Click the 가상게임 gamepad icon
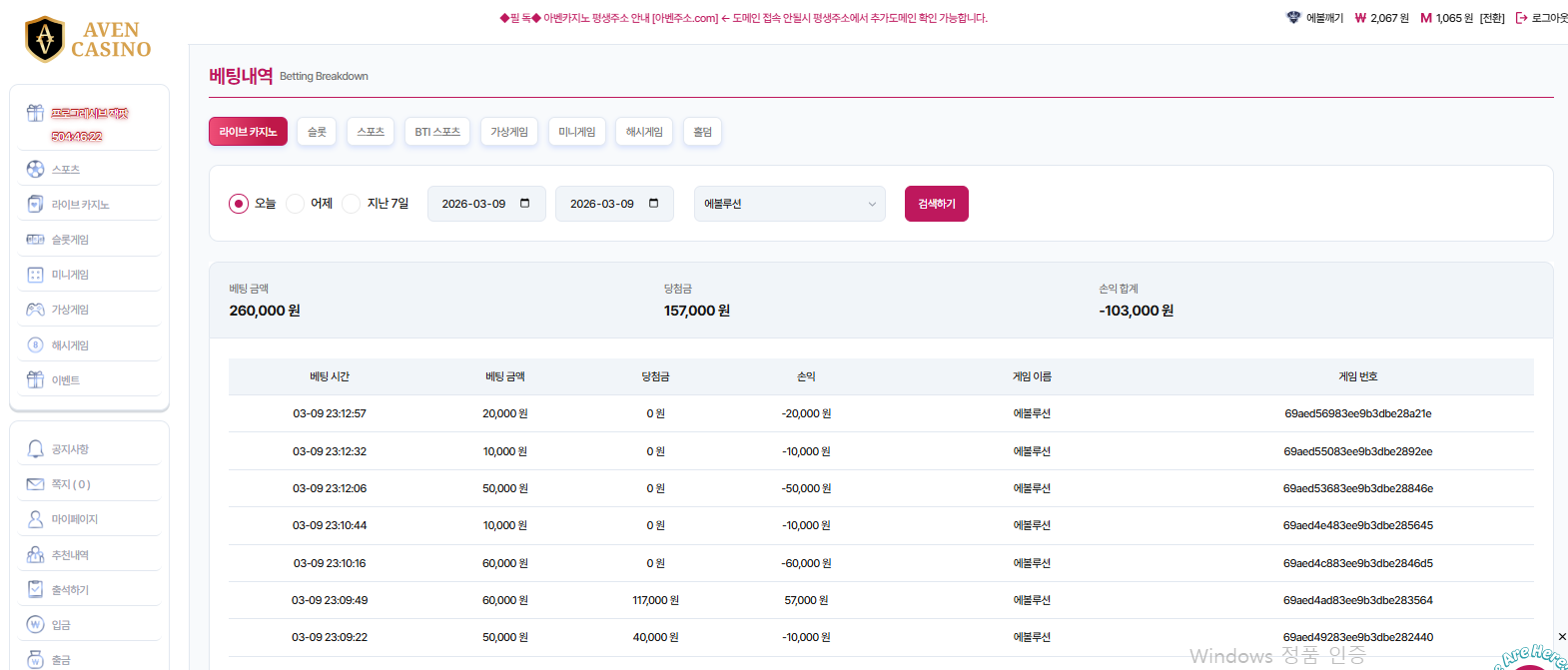The width and height of the screenshot is (1568, 670). coord(35,310)
